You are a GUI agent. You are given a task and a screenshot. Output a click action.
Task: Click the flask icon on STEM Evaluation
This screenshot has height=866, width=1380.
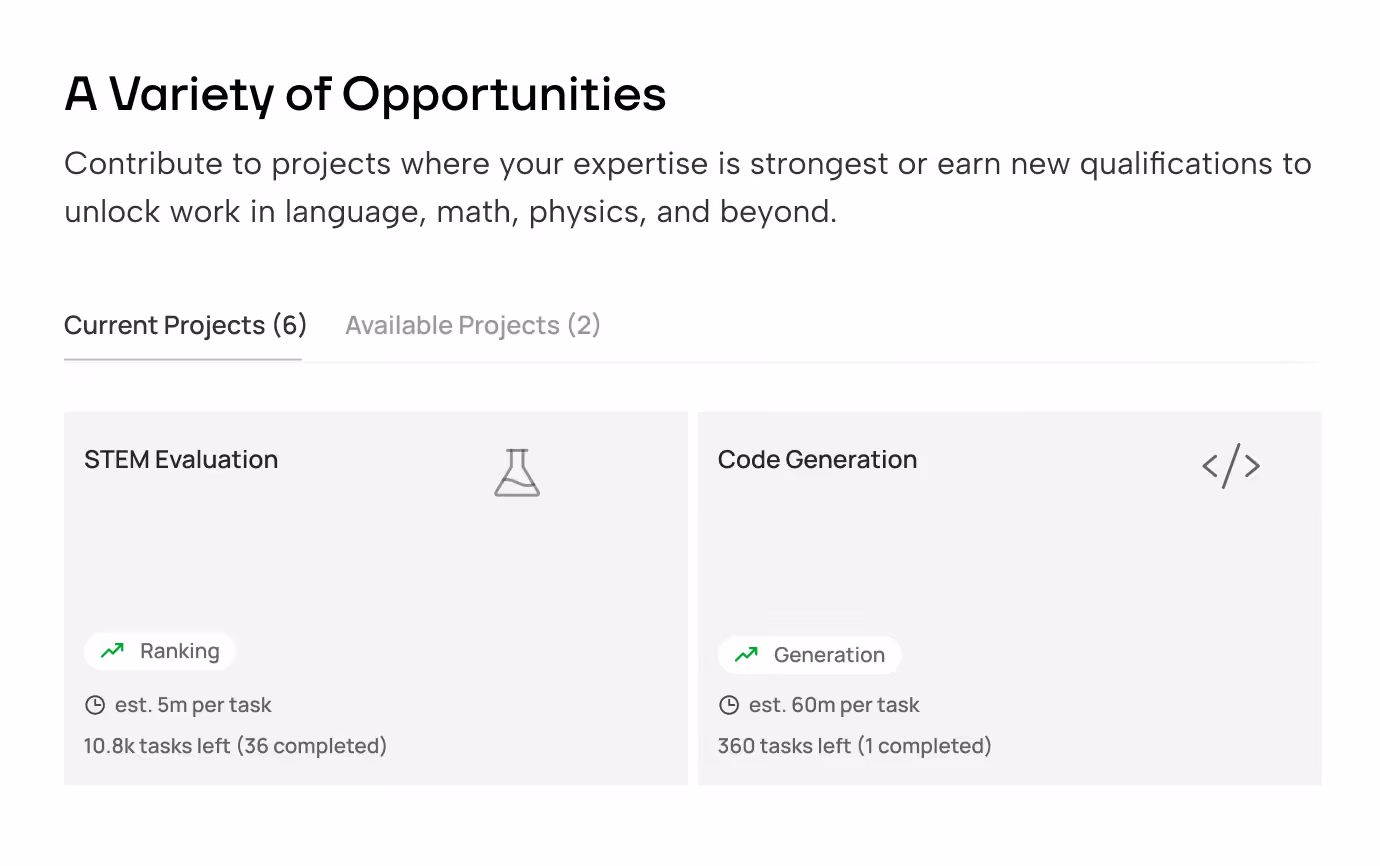(517, 473)
